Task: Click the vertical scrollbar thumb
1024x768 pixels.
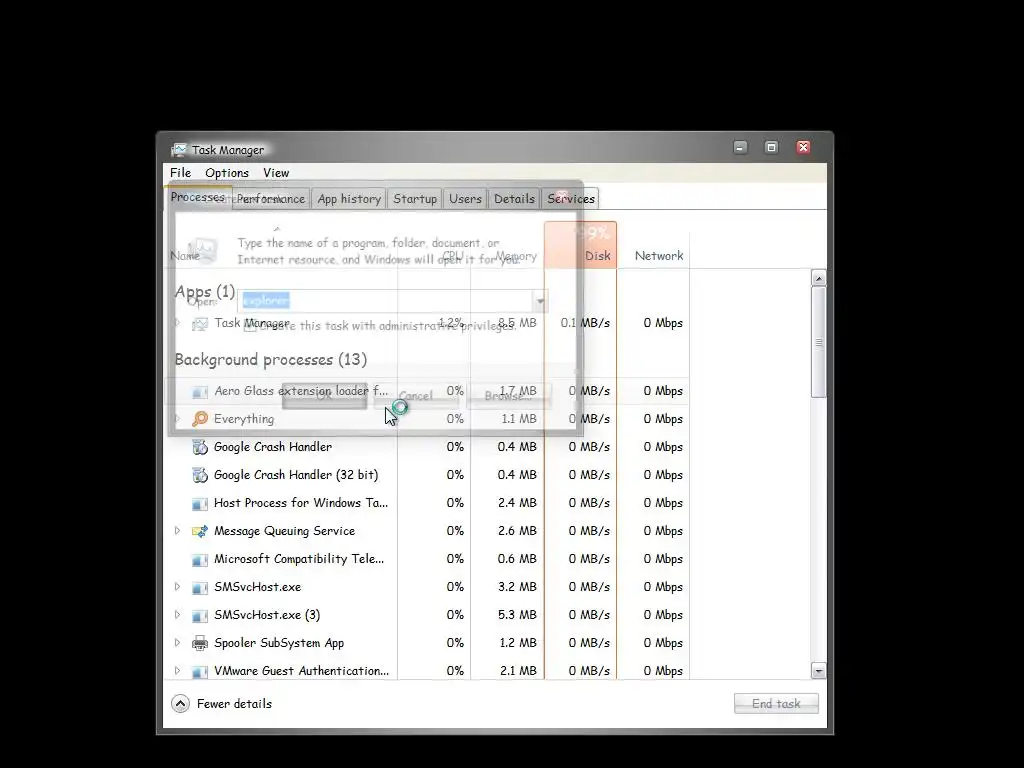Action: coord(818,342)
